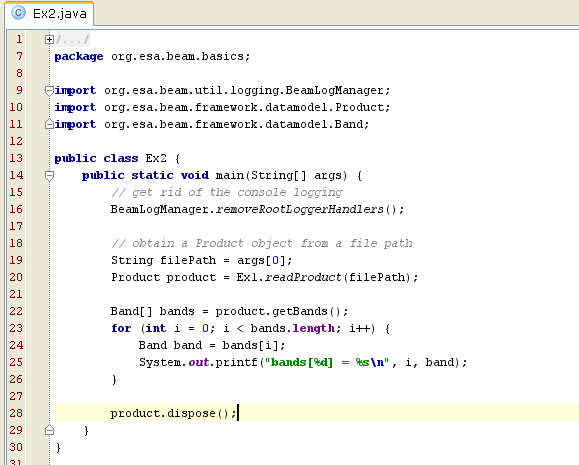Viewport: 579px width, 465px height.
Task: Click on removeRootLoggerHandlers method call
Action: tap(300, 209)
